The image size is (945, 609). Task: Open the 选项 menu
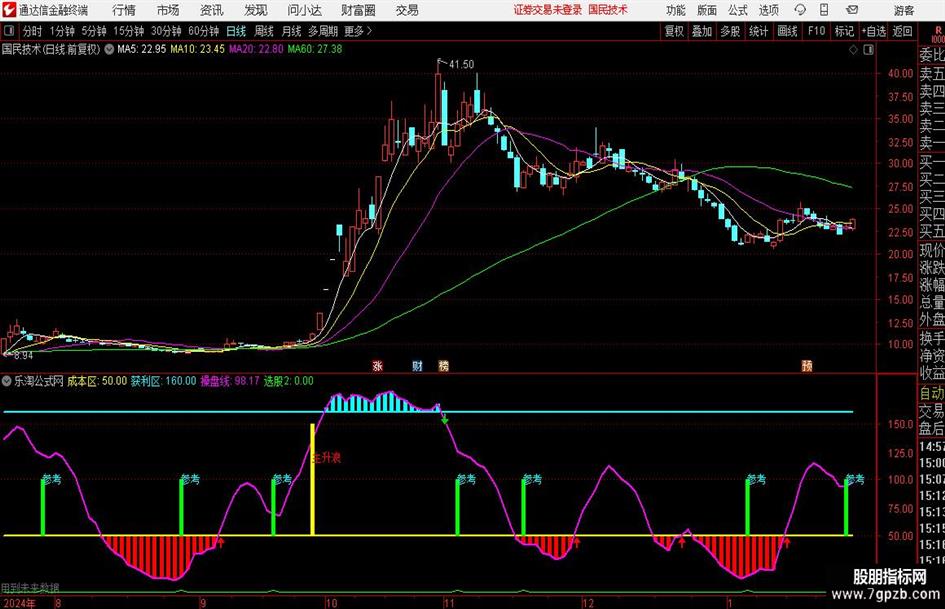coord(768,10)
